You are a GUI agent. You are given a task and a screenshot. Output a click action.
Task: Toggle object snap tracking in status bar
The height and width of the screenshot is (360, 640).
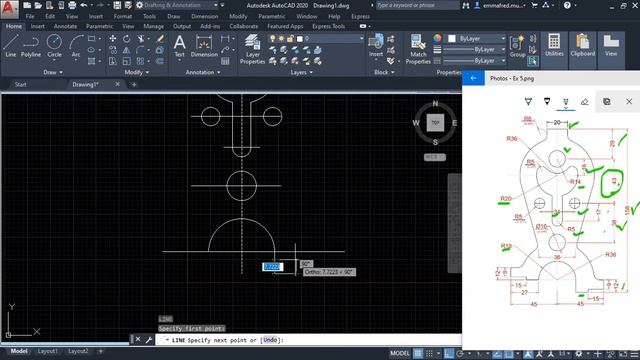click(x=497, y=353)
